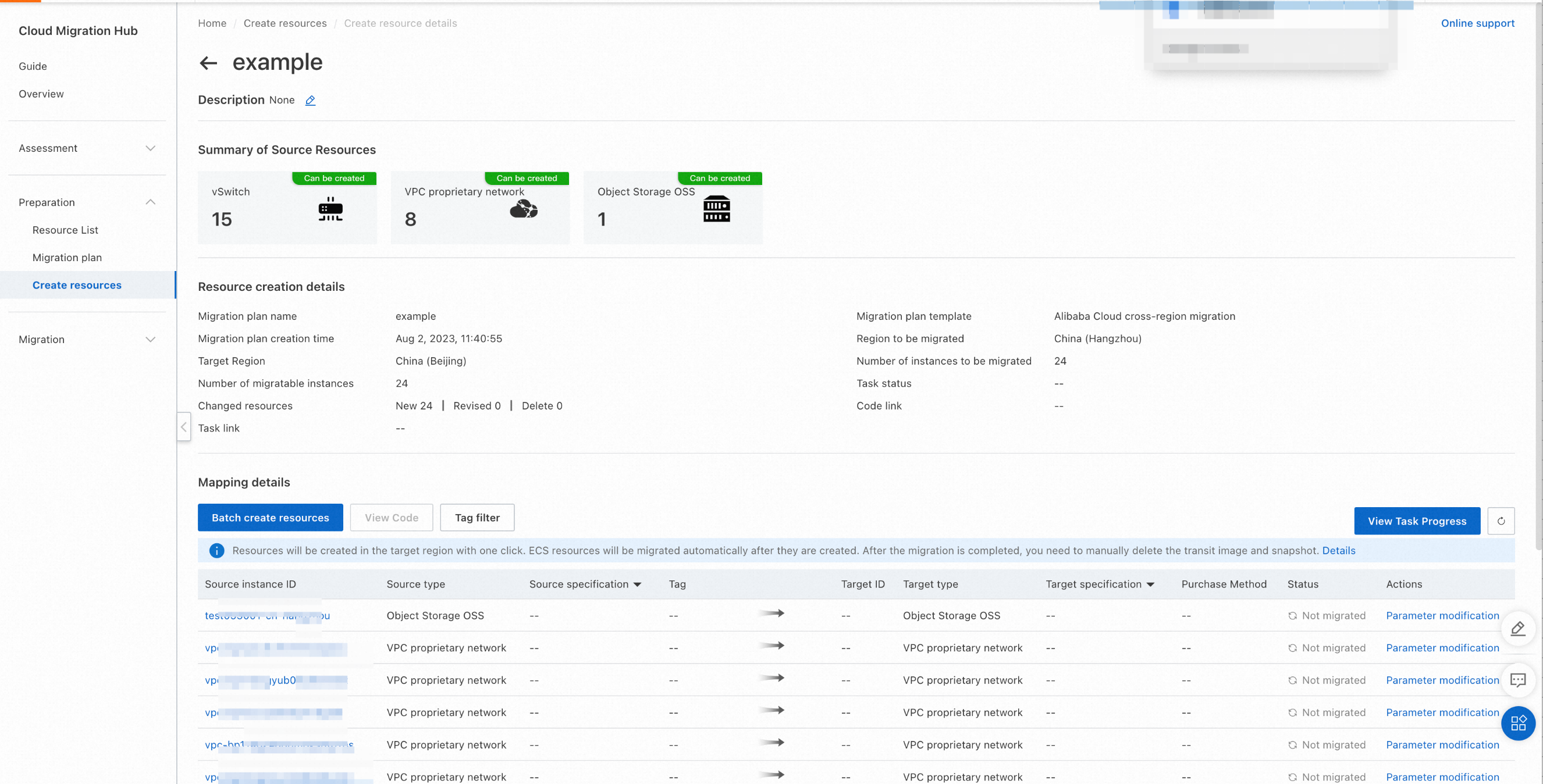
Task: Click Parameter modification for Object Storage OSS row
Action: tap(1442, 616)
